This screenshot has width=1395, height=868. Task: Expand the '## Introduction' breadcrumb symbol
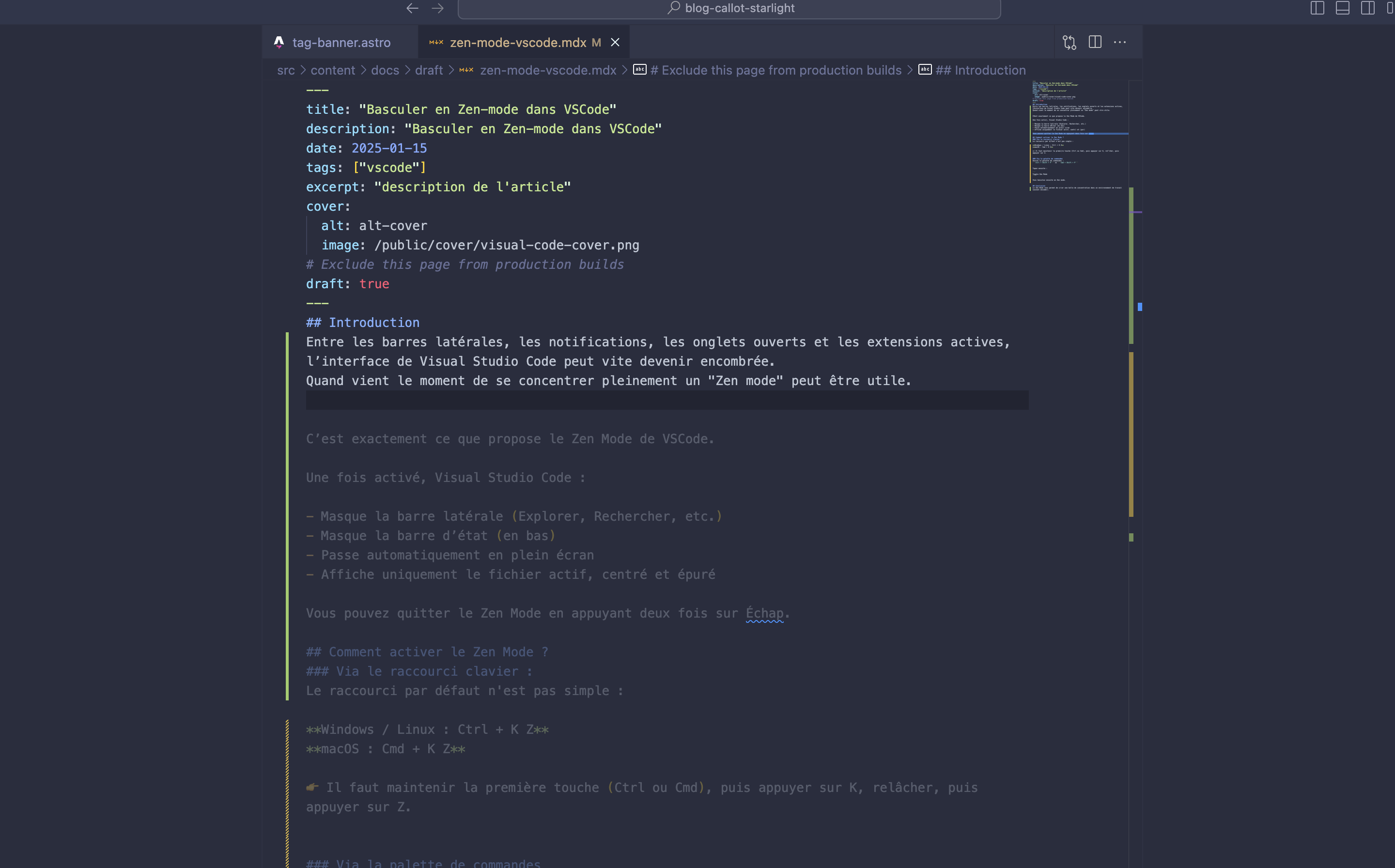click(980, 70)
